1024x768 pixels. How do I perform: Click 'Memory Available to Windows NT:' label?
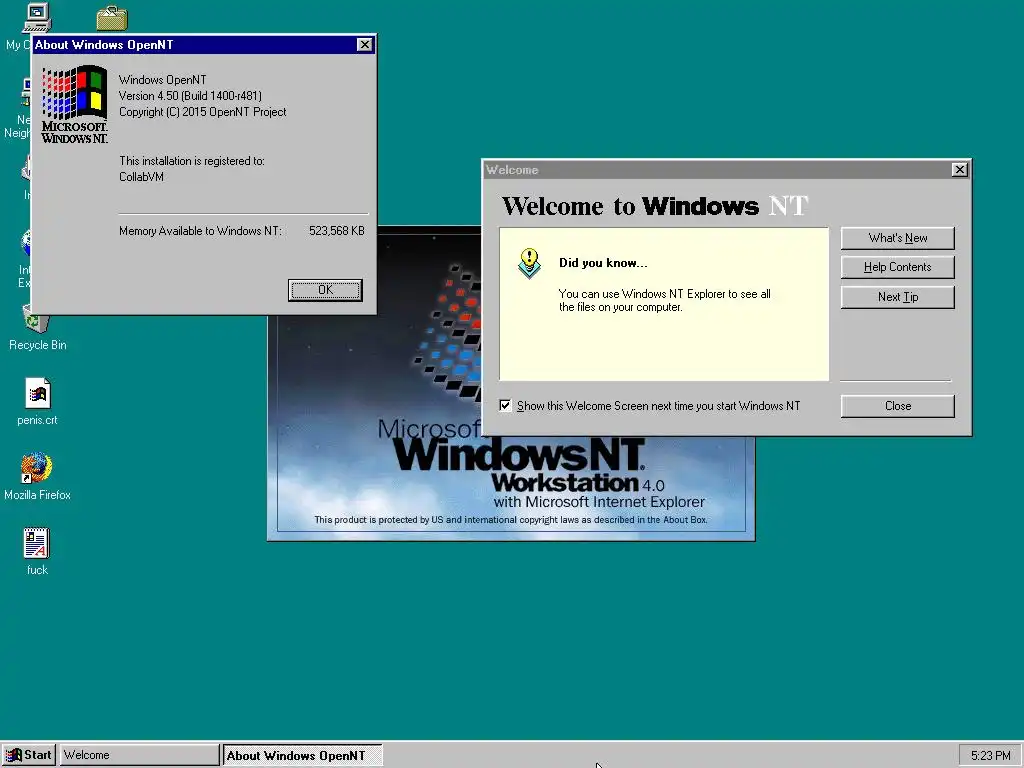[x=200, y=231]
